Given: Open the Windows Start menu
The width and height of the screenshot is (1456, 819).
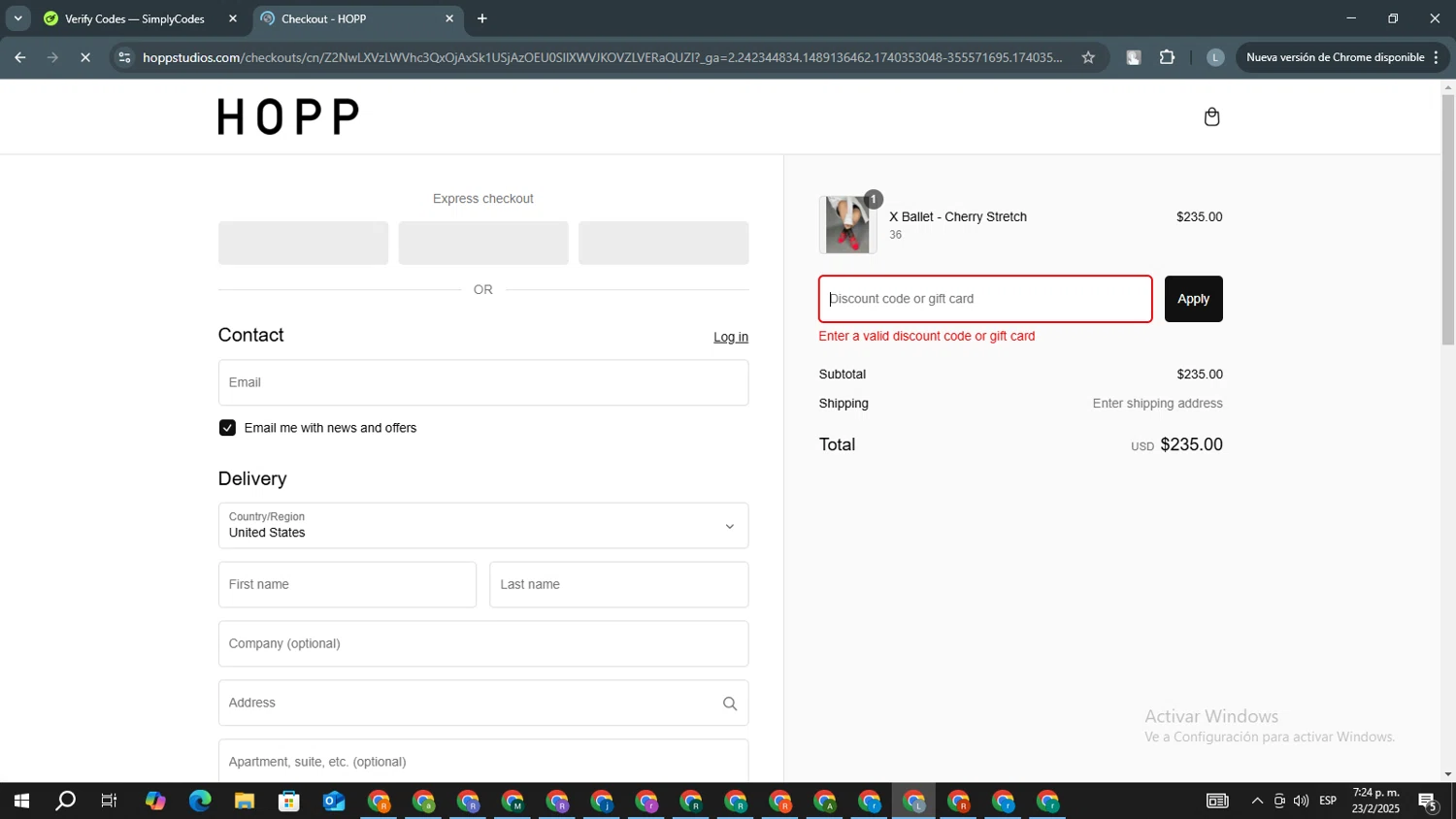Looking at the screenshot, I should click(x=21, y=802).
